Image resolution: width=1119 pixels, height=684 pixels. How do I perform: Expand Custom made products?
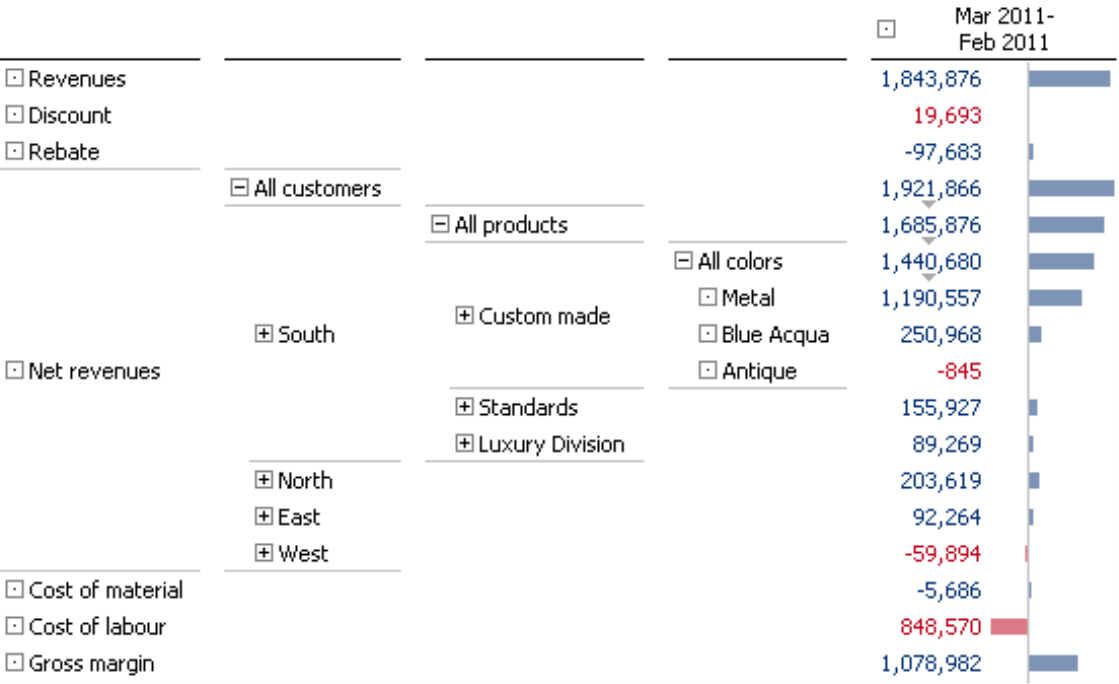(464, 316)
